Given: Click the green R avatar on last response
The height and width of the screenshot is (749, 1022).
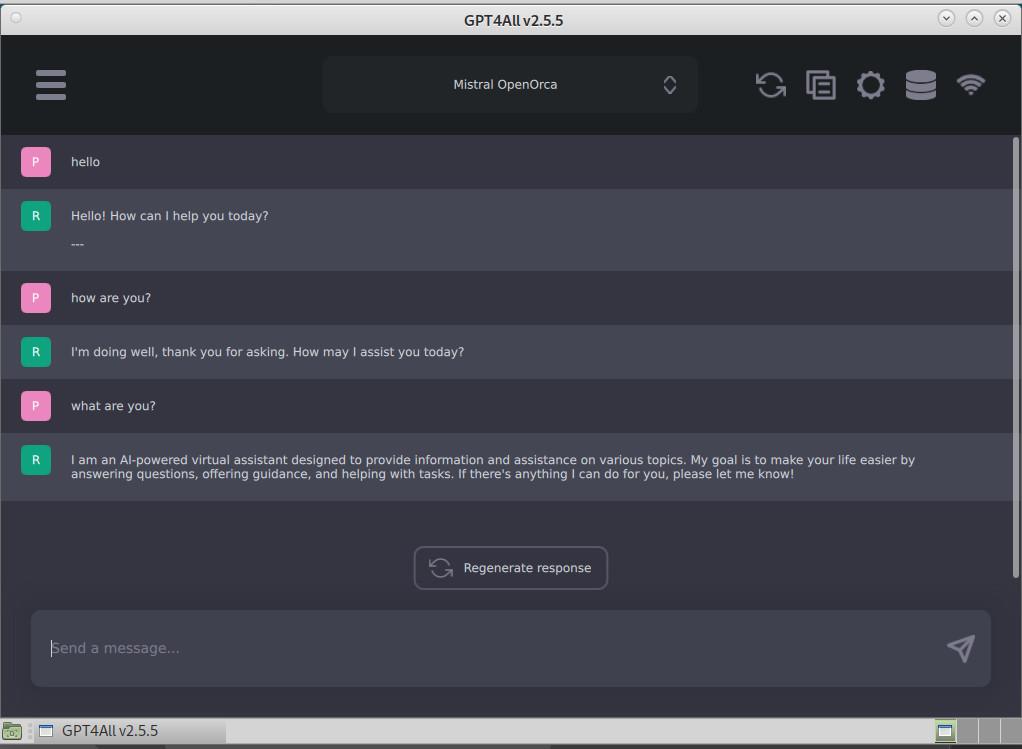Looking at the screenshot, I should (36, 460).
